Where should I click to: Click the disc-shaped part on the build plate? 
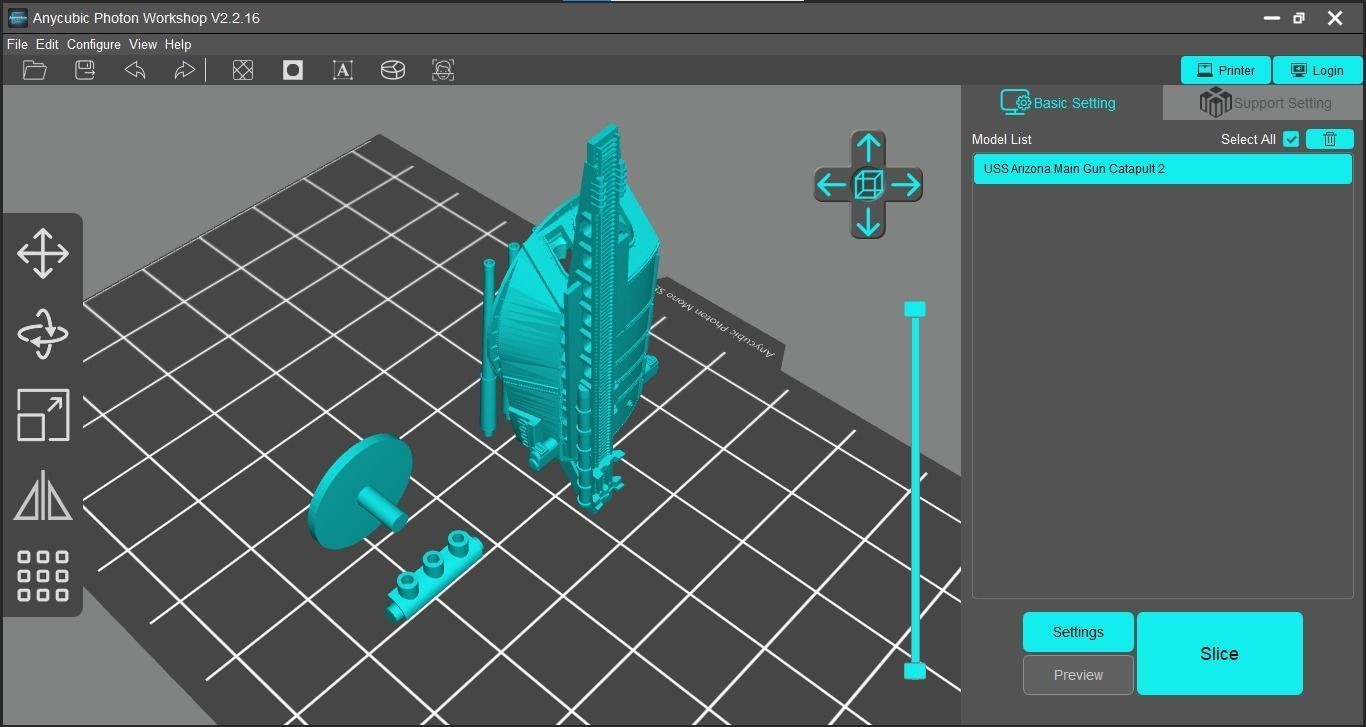(358, 493)
